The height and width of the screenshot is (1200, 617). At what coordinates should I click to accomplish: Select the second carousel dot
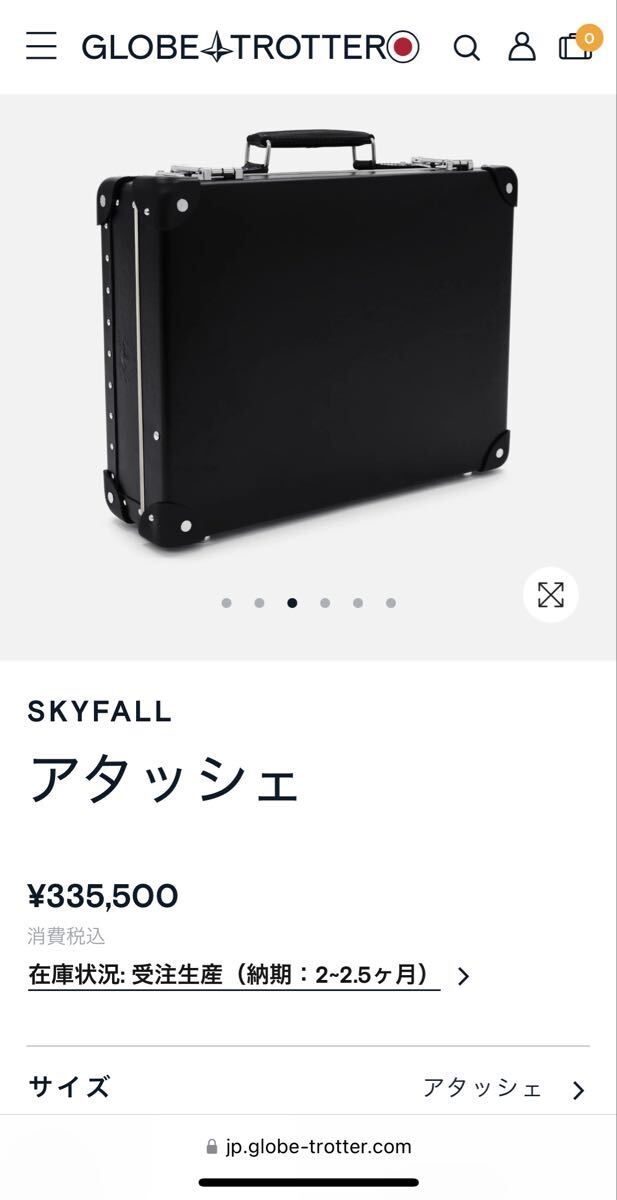point(259,603)
